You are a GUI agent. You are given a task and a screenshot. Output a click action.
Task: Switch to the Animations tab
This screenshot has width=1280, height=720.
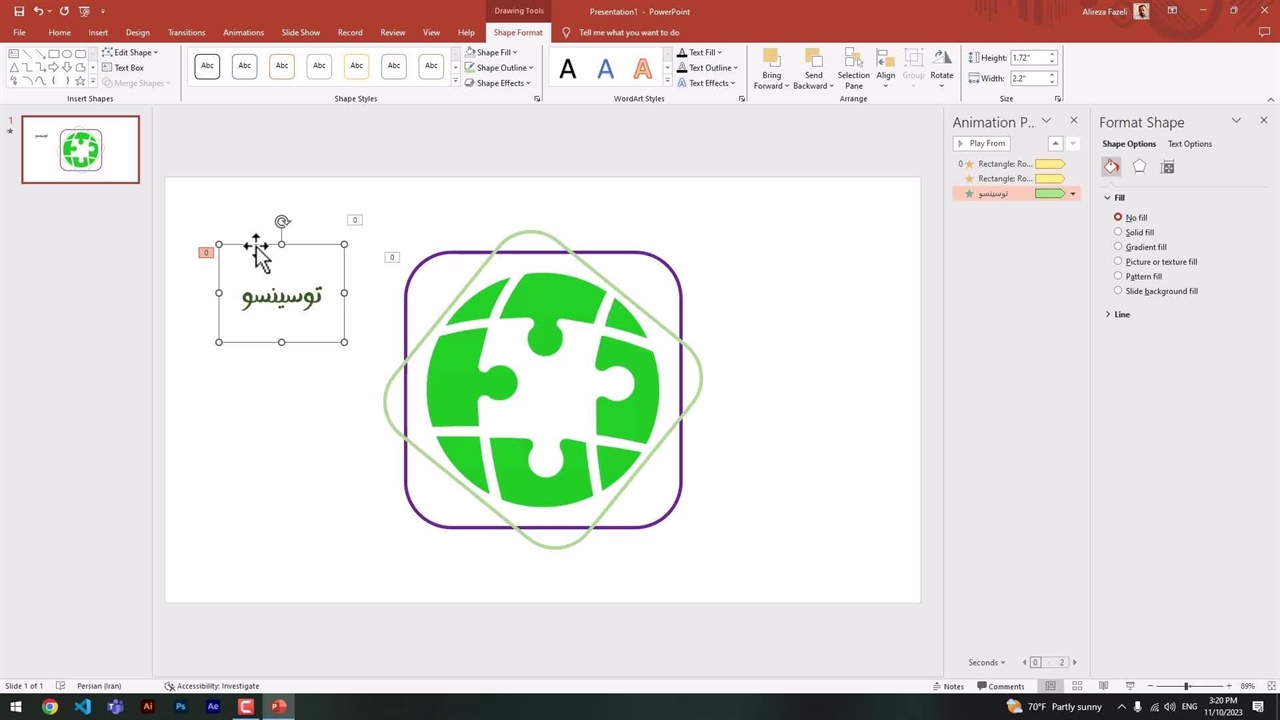[243, 32]
